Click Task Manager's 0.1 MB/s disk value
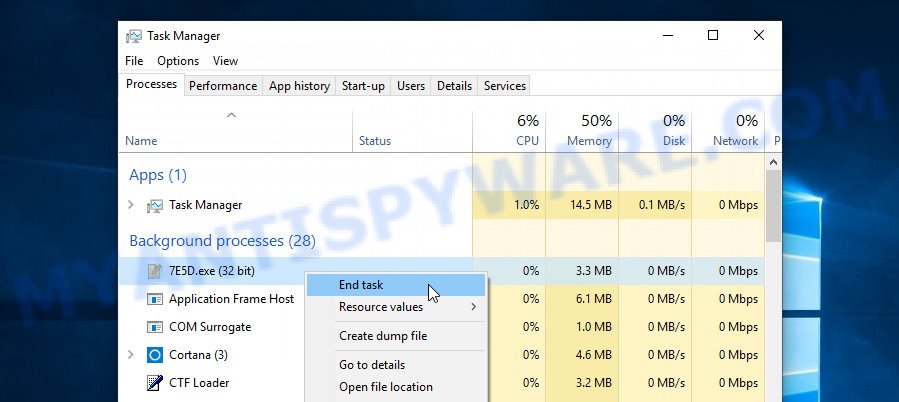Viewport: 899px width, 402px height. [662, 205]
